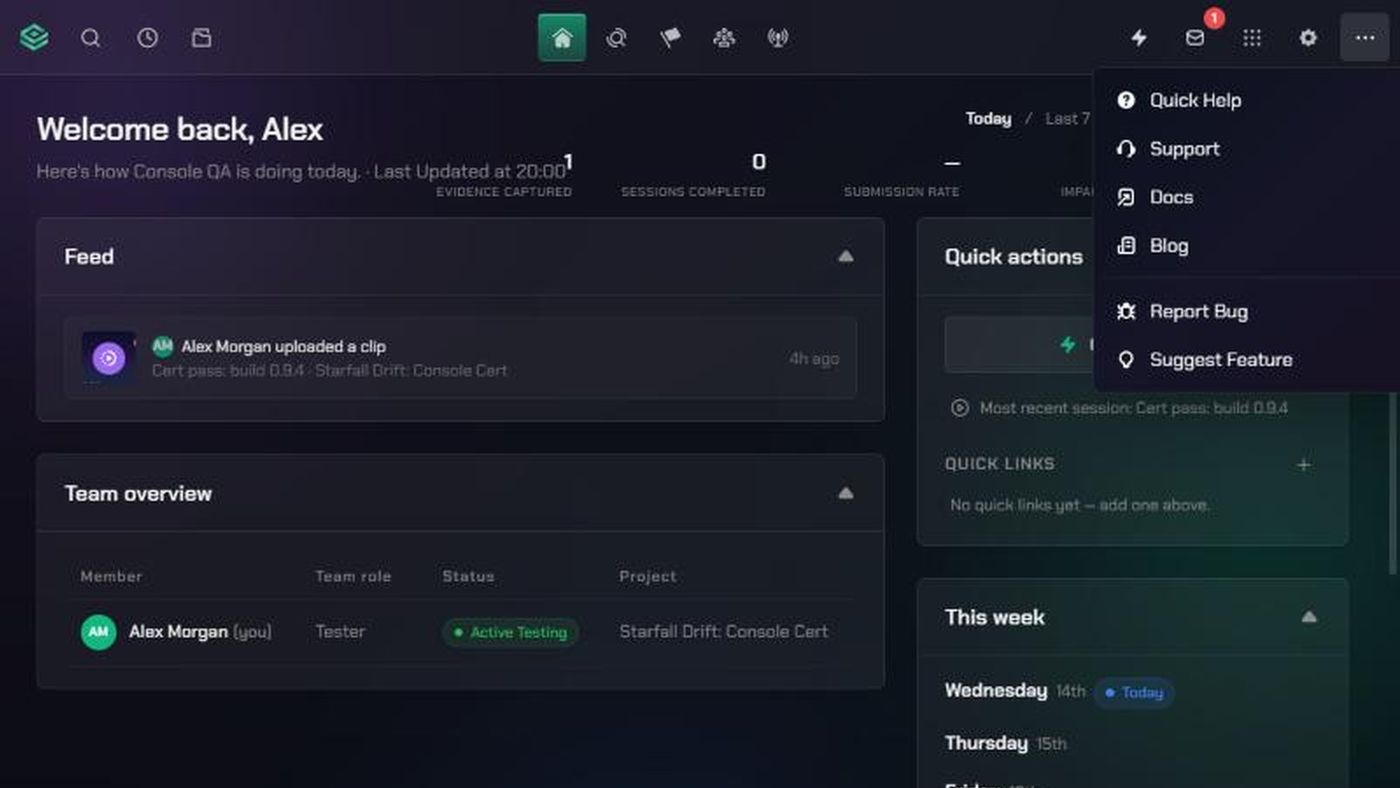The height and width of the screenshot is (788, 1400).
Task: Collapse the Feed panel
Action: pyautogui.click(x=846, y=257)
